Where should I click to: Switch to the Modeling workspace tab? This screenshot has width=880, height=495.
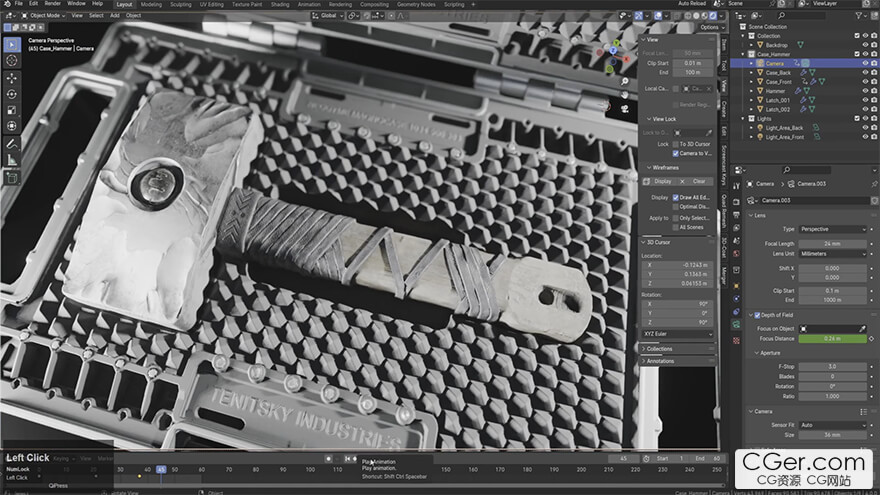pyautogui.click(x=151, y=4)
